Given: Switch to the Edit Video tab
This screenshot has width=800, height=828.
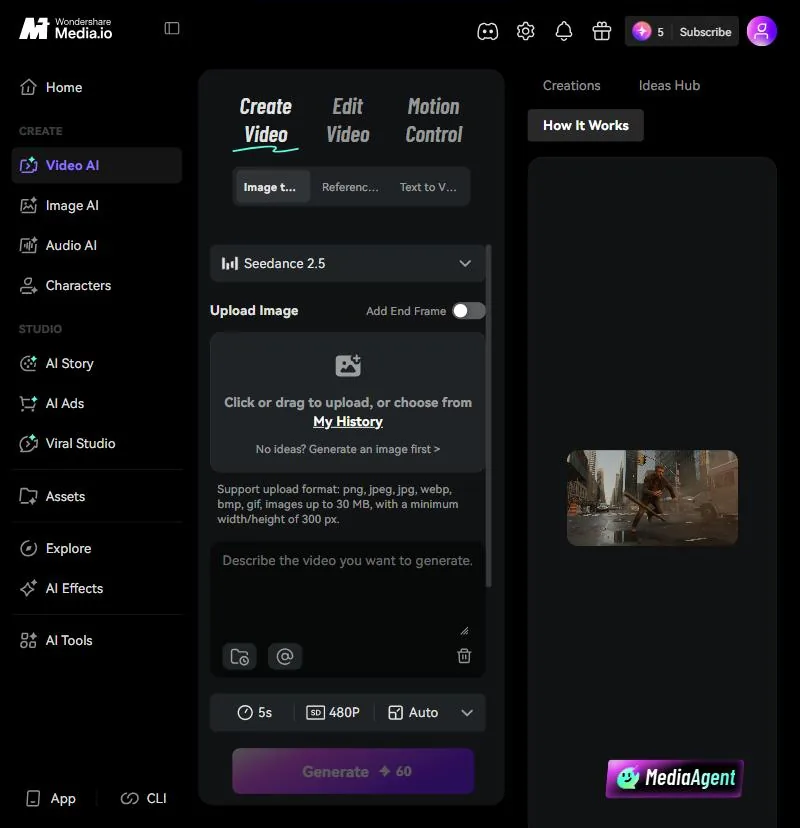Looking at the screenshot, I should pyautogui.click(x=347, y=121).
